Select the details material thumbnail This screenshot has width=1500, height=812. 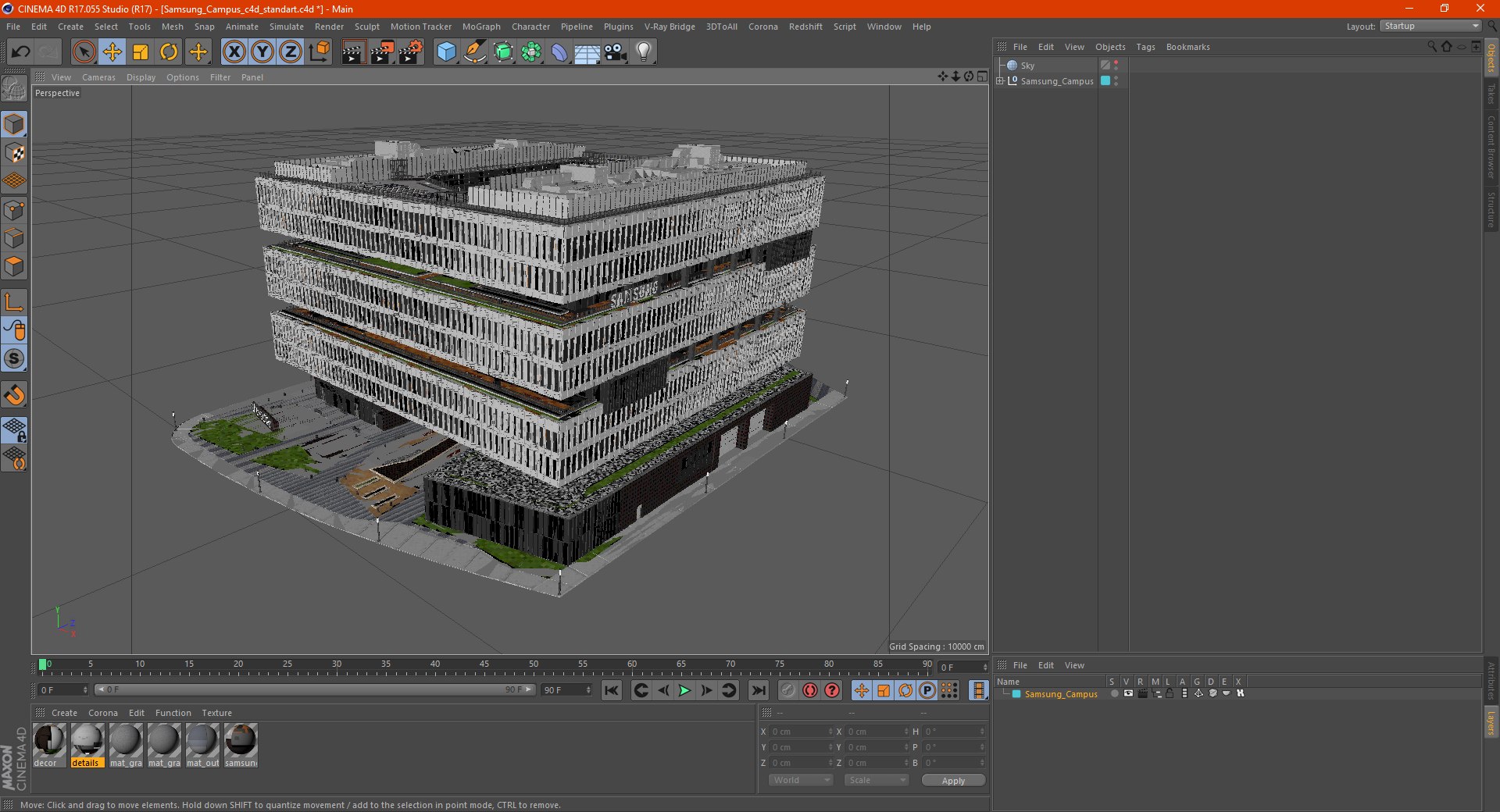(x=87, y=745)
